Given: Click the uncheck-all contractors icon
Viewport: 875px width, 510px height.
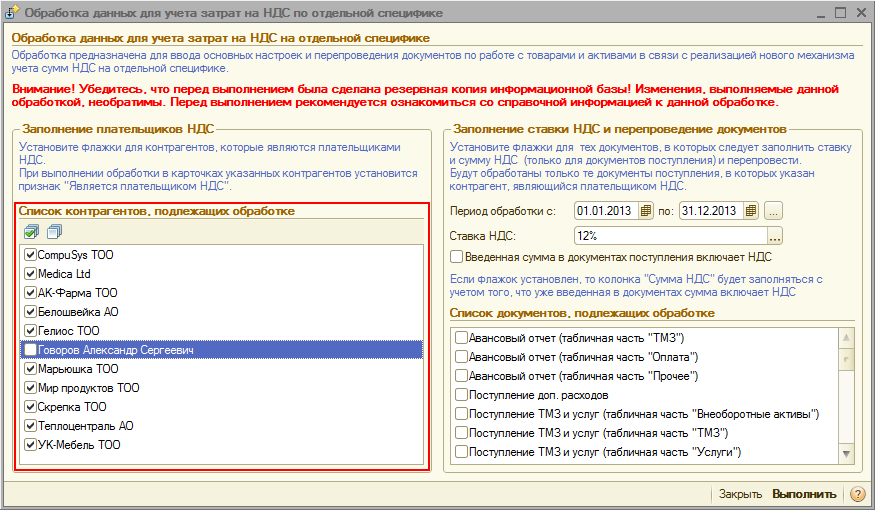Looking at the screenshot, I should (x=53, y=232).
